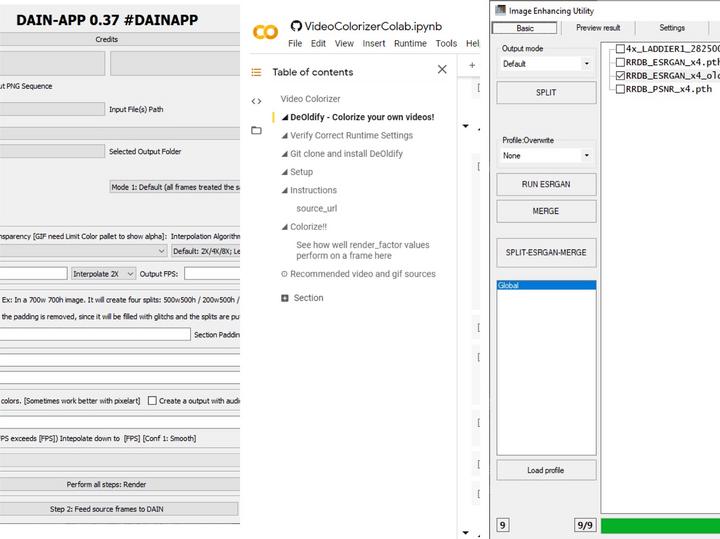Click the plus add-code icon in Colab toolbar
This screenshot has height=539, width=720.
coord(472,65)
